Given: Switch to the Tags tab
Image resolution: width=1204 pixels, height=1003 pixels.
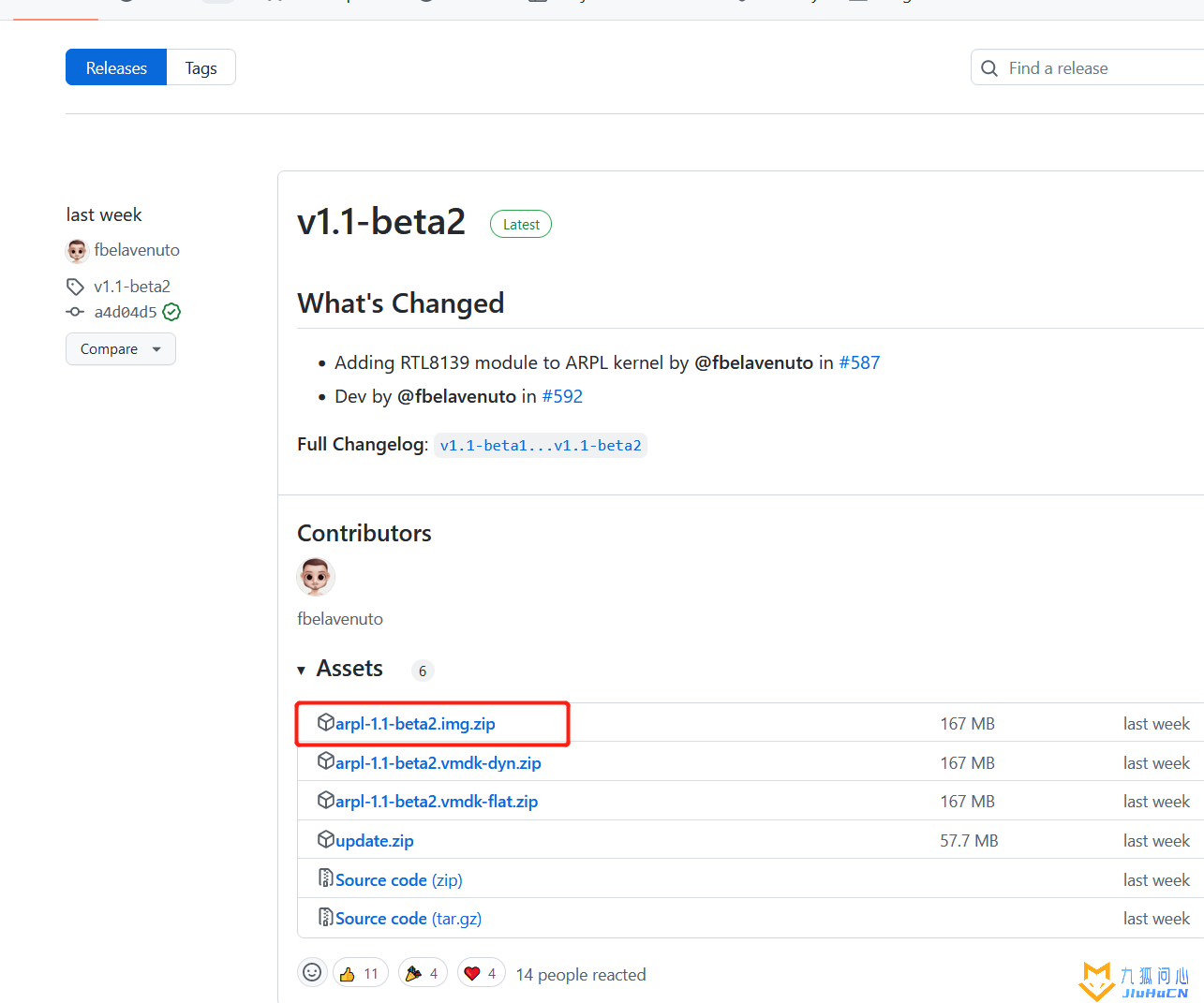Looking at the screenshot, I should 201,67.
